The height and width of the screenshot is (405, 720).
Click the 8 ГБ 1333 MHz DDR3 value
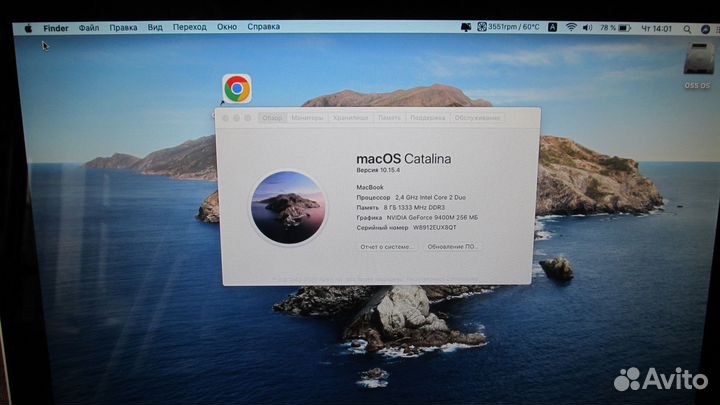414,208
